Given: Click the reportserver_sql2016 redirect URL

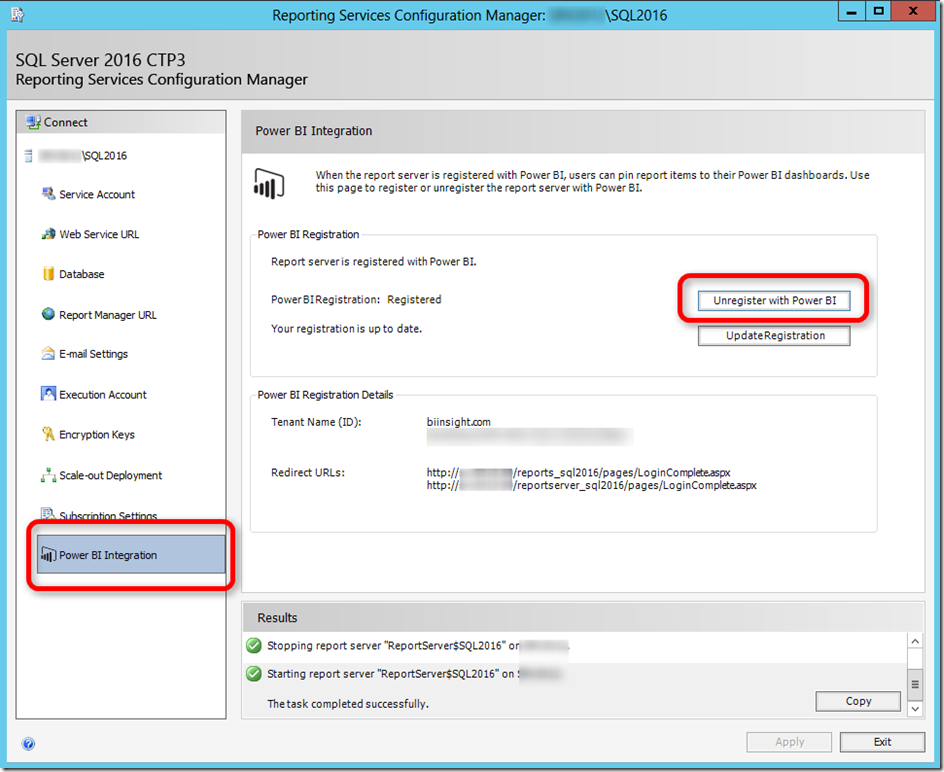Looking at the screenshot, I should (591, 485).
